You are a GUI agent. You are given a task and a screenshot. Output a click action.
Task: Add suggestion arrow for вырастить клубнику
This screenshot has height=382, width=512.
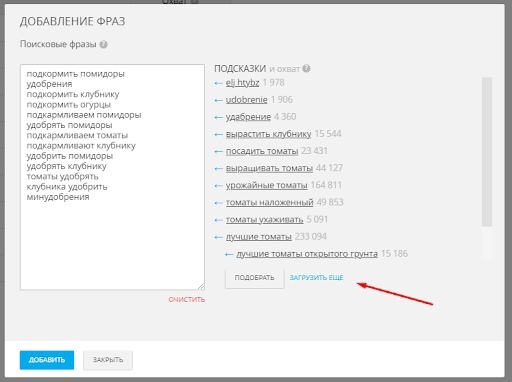219,134
